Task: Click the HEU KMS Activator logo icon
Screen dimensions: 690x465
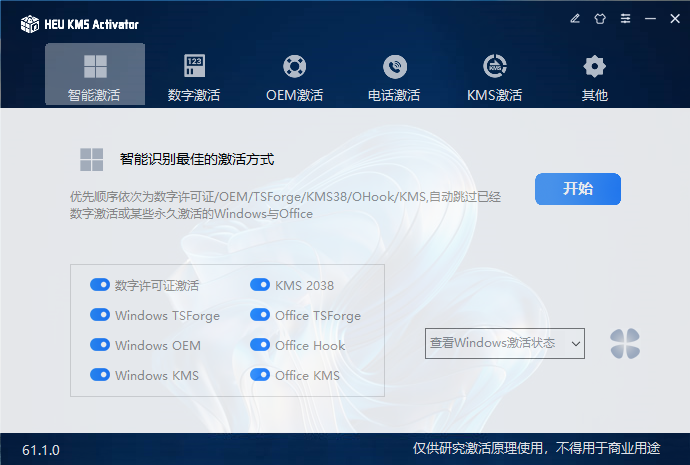Action: point(29,24)
